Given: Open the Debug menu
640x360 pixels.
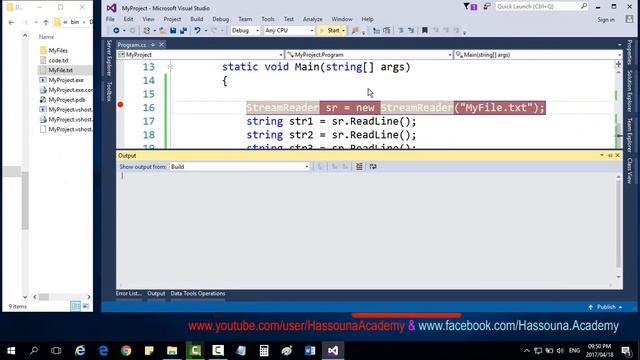Looking at the screenshot, I should [x=220, y=19].
